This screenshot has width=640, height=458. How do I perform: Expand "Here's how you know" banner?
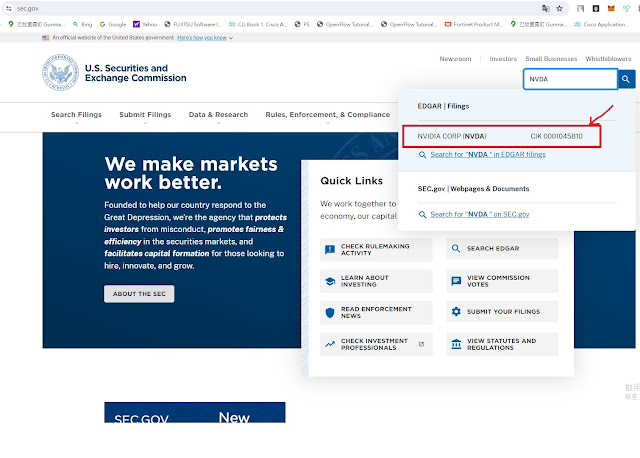205,38
